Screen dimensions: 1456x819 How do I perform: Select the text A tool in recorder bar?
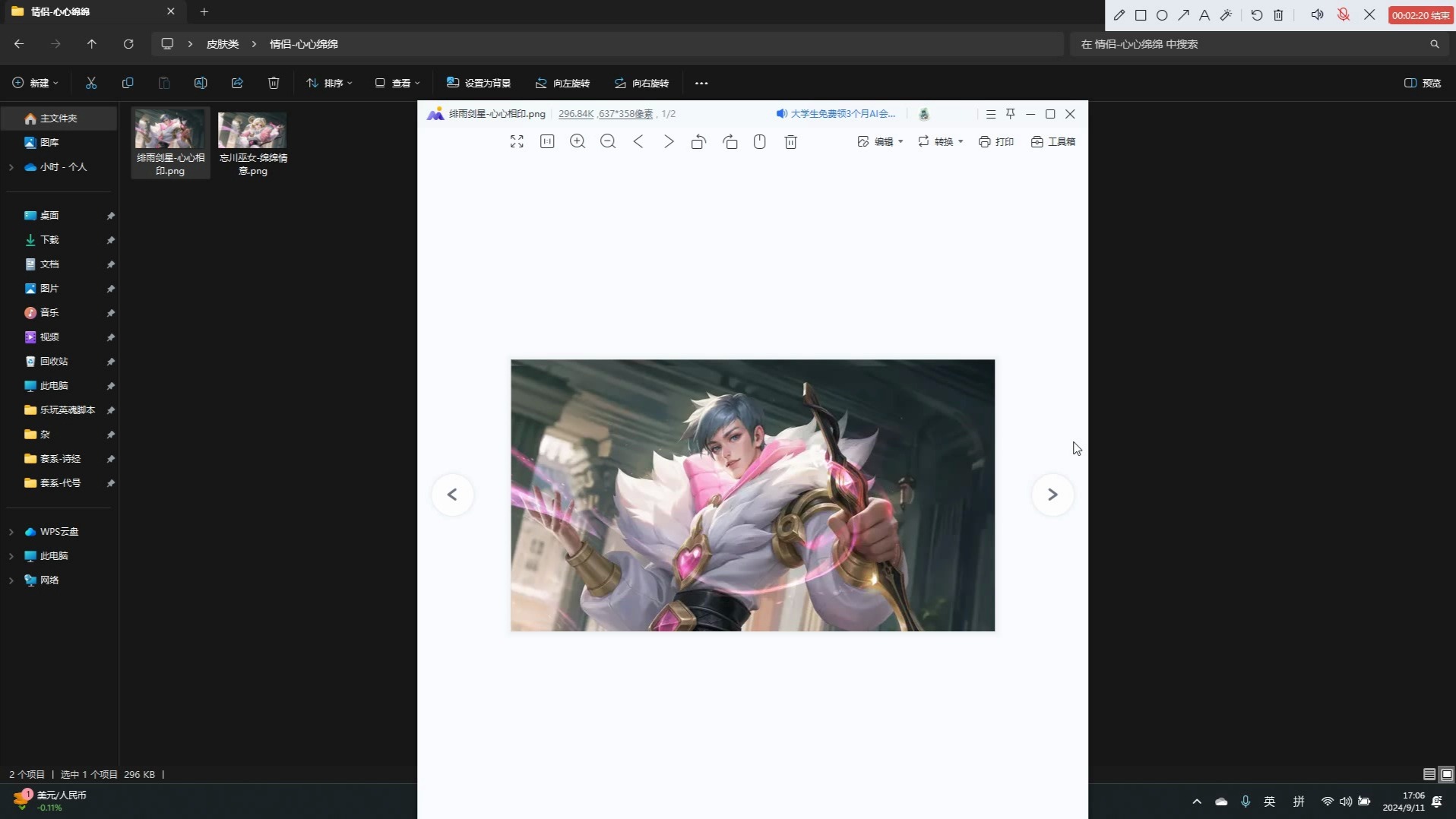[1204, 14]
